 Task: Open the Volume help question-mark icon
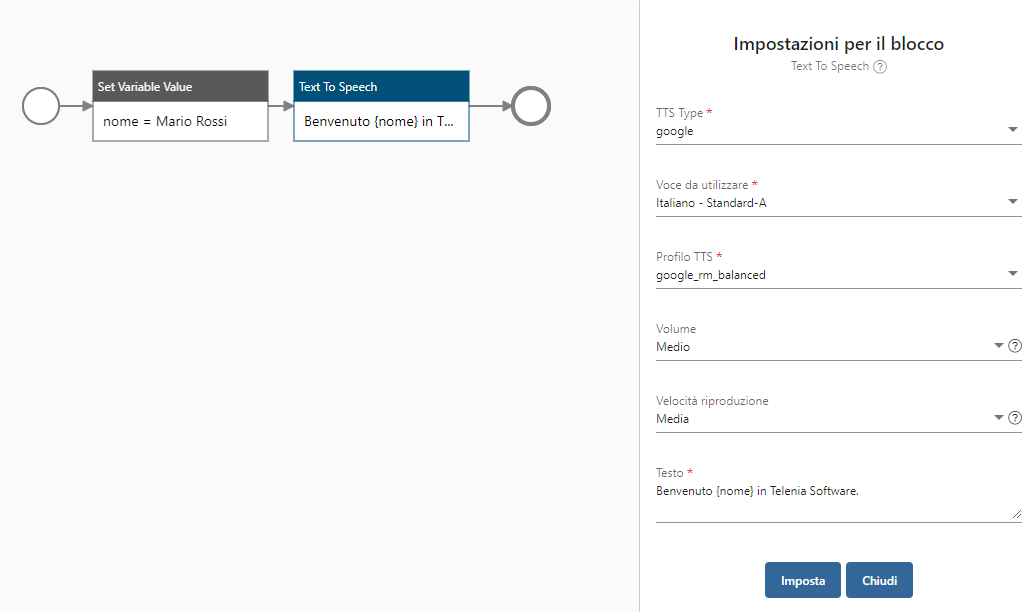[x=1015, y=346]
